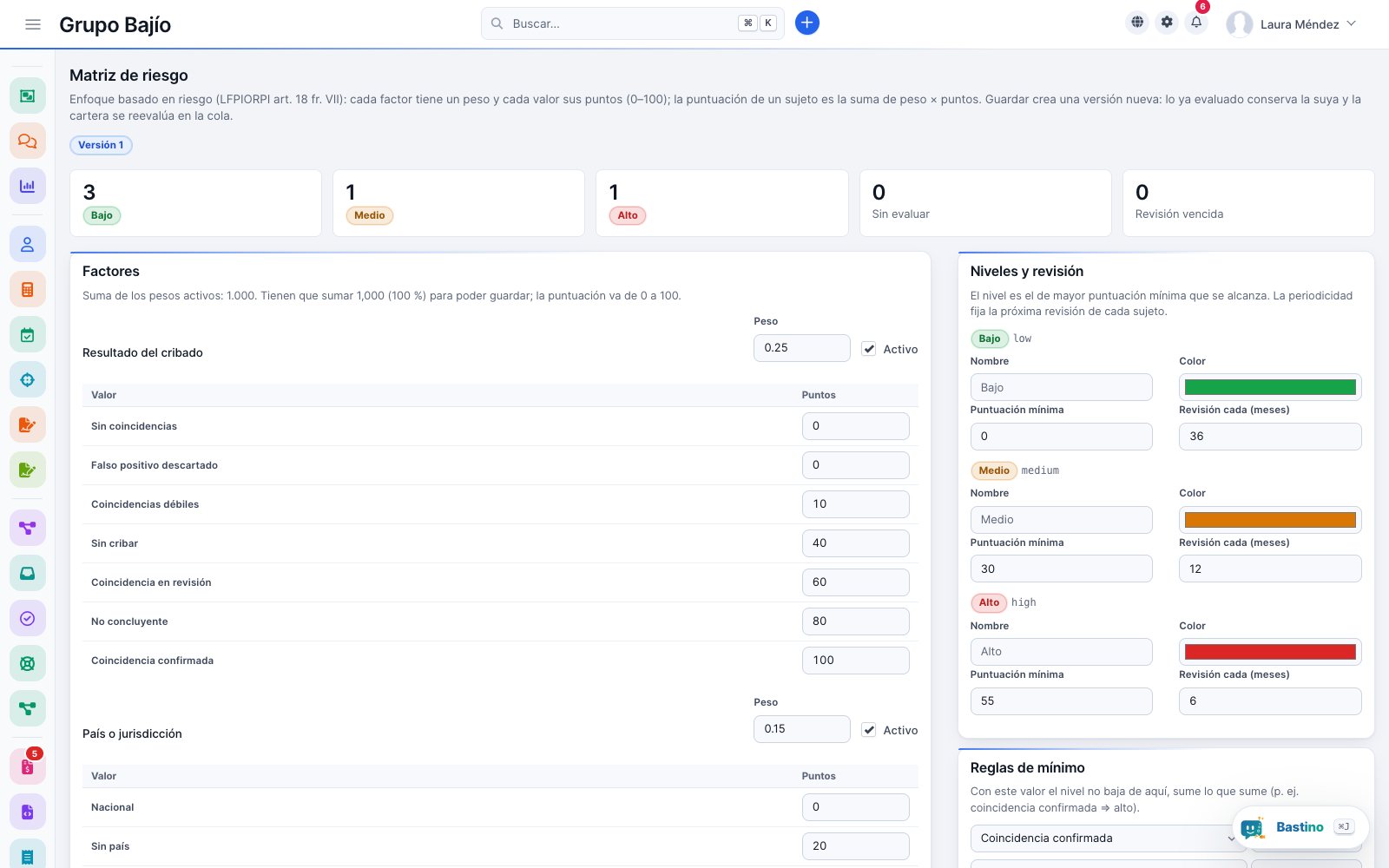Click the Buscar search field
Viewport: 1389px width, 868px height.
[x=632, y=23]
